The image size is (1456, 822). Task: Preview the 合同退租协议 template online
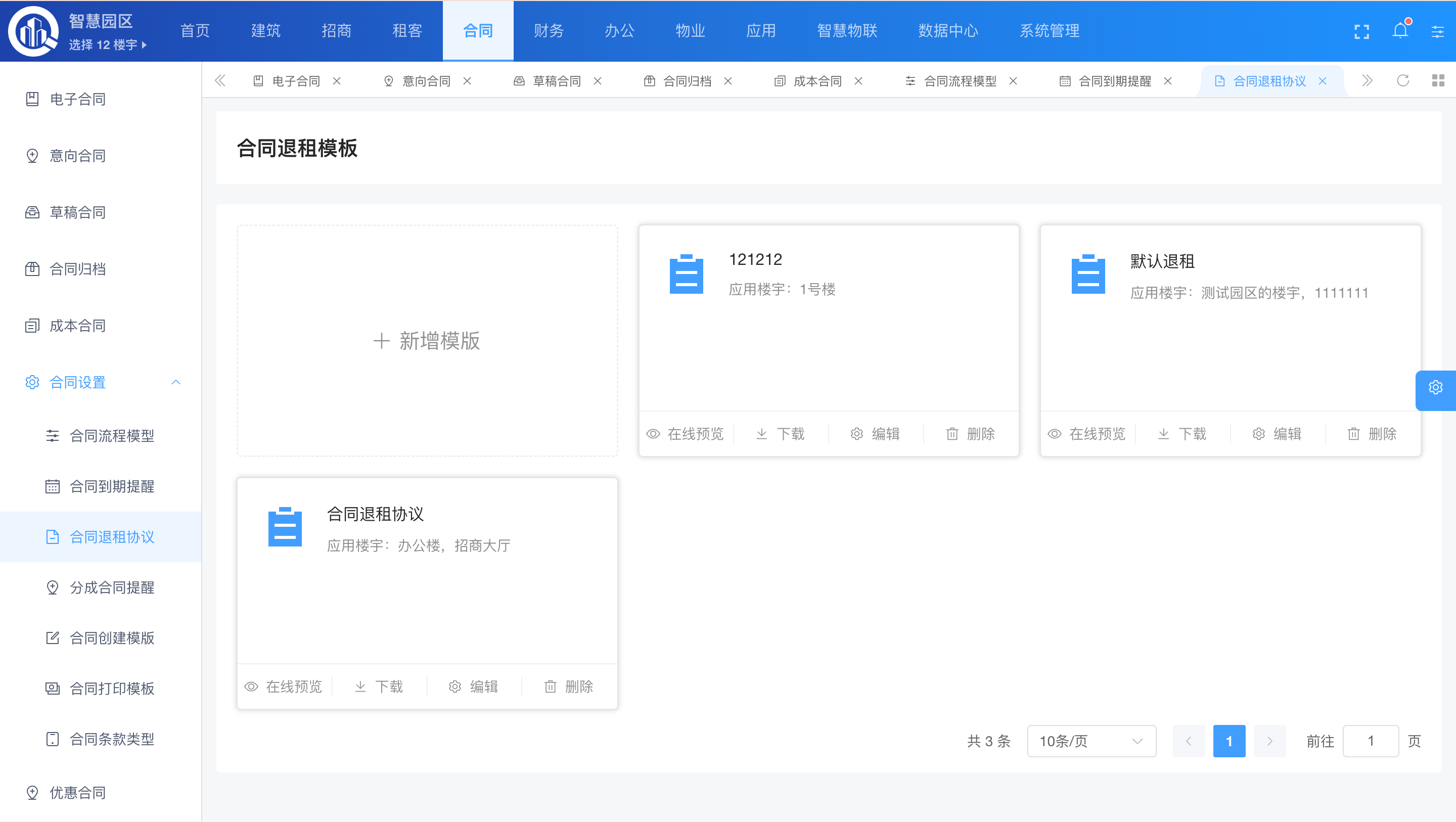[283, 687]
